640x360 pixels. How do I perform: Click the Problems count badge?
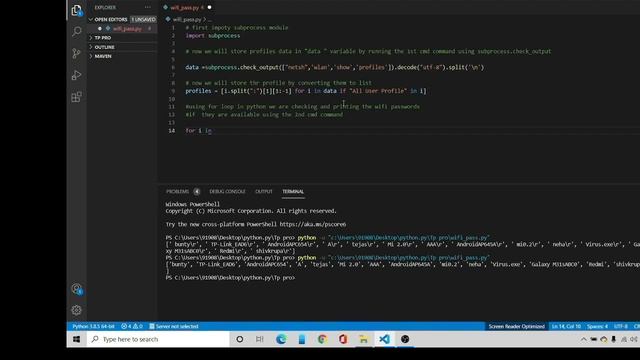[197, 191]
